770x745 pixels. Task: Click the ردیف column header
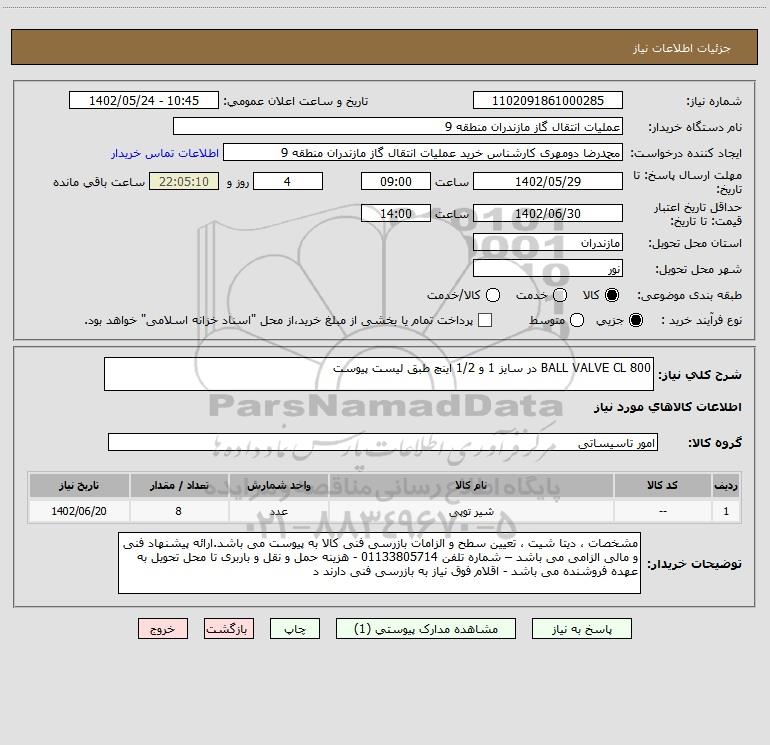pyautogui.click(x=726, y=485)
